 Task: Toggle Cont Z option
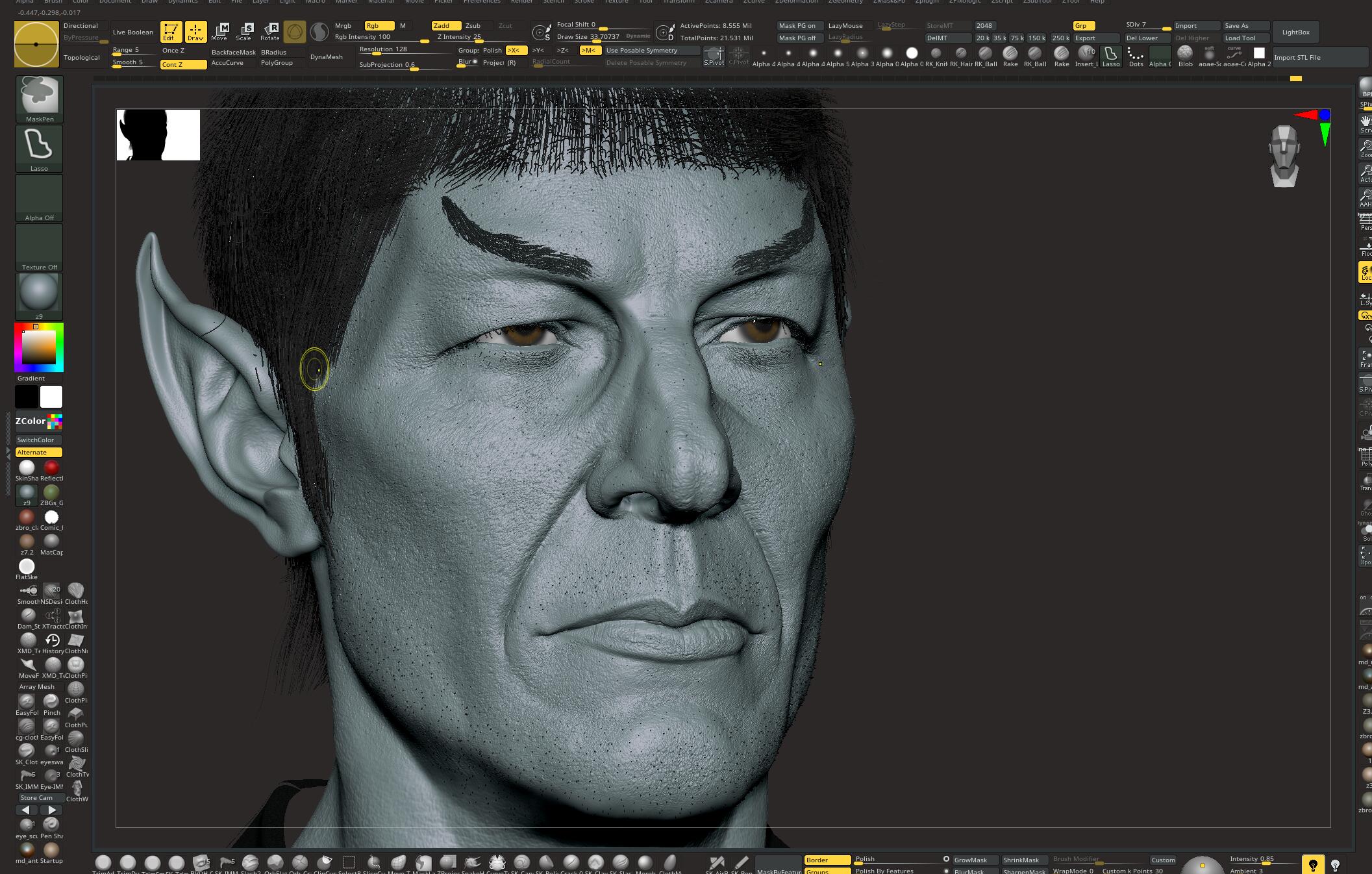point(183,64)
